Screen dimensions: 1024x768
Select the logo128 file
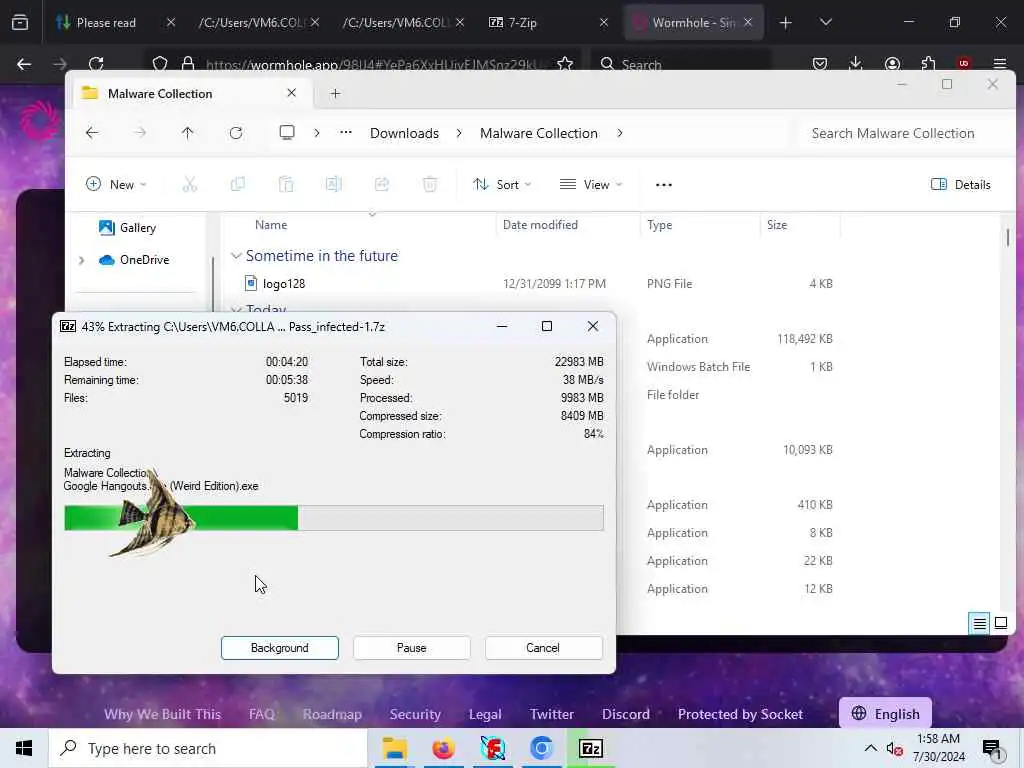(x=283, y=283)
